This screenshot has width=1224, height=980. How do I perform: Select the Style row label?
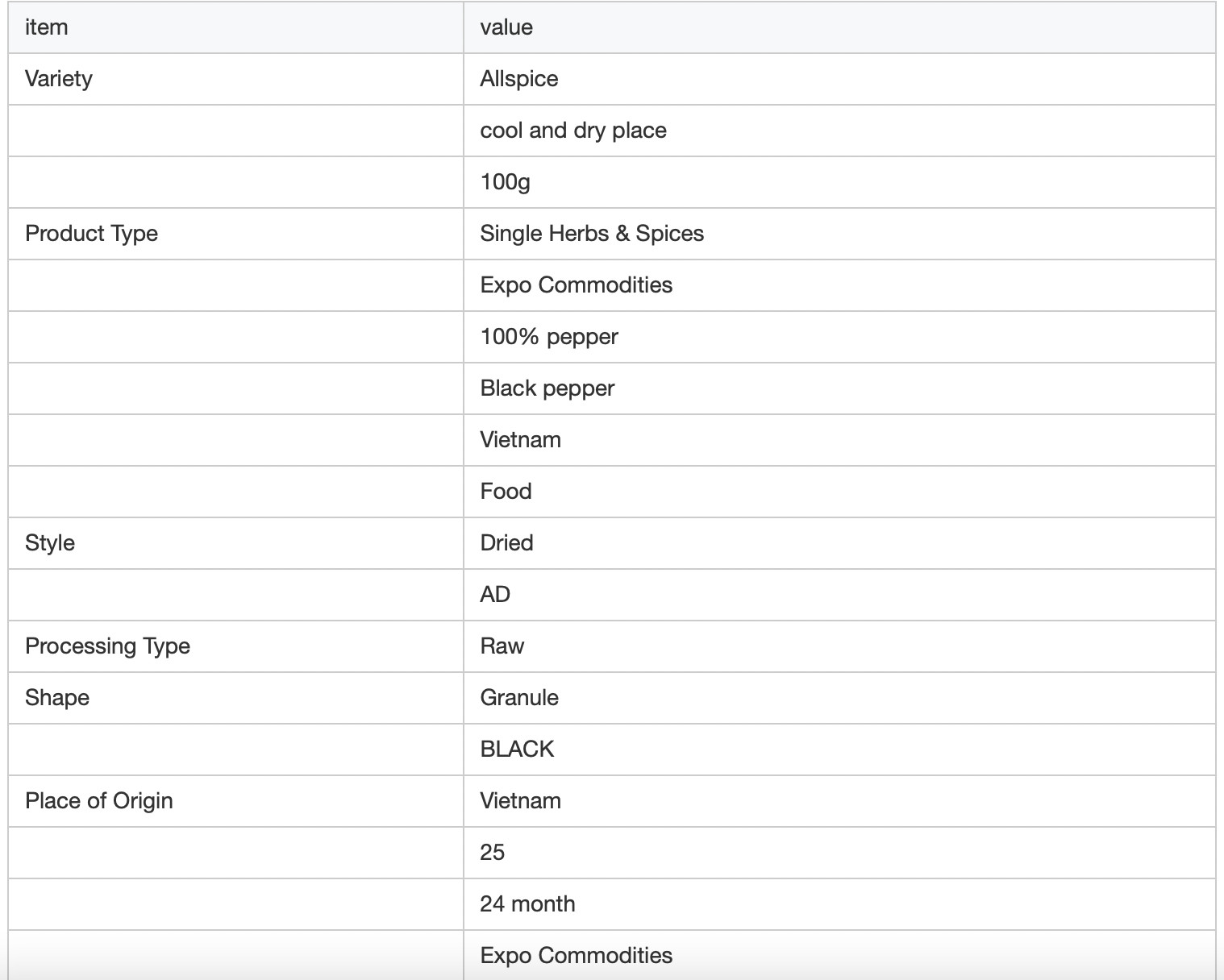(235, 543)
